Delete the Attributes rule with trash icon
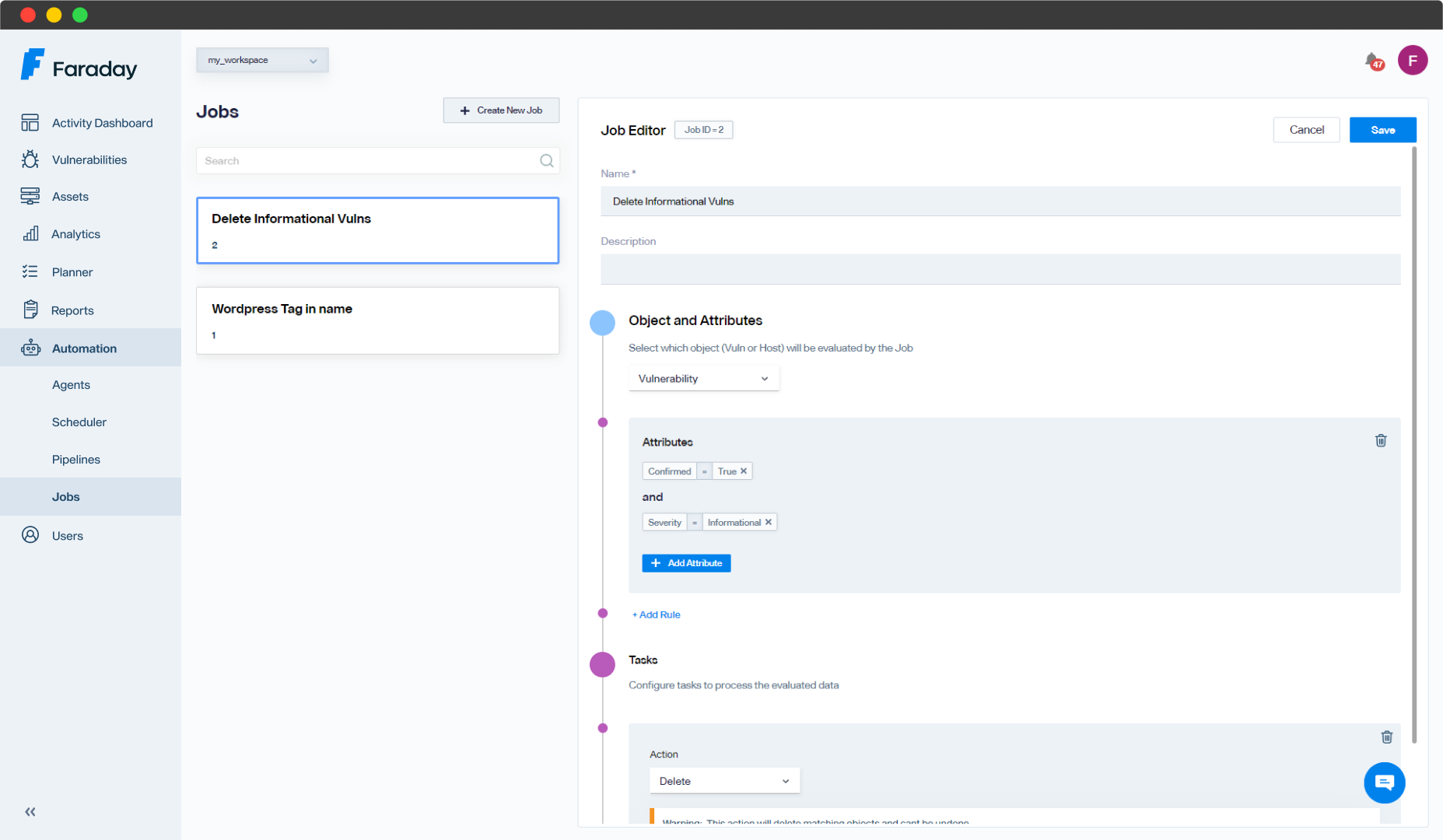 [x=1381, y=441]
